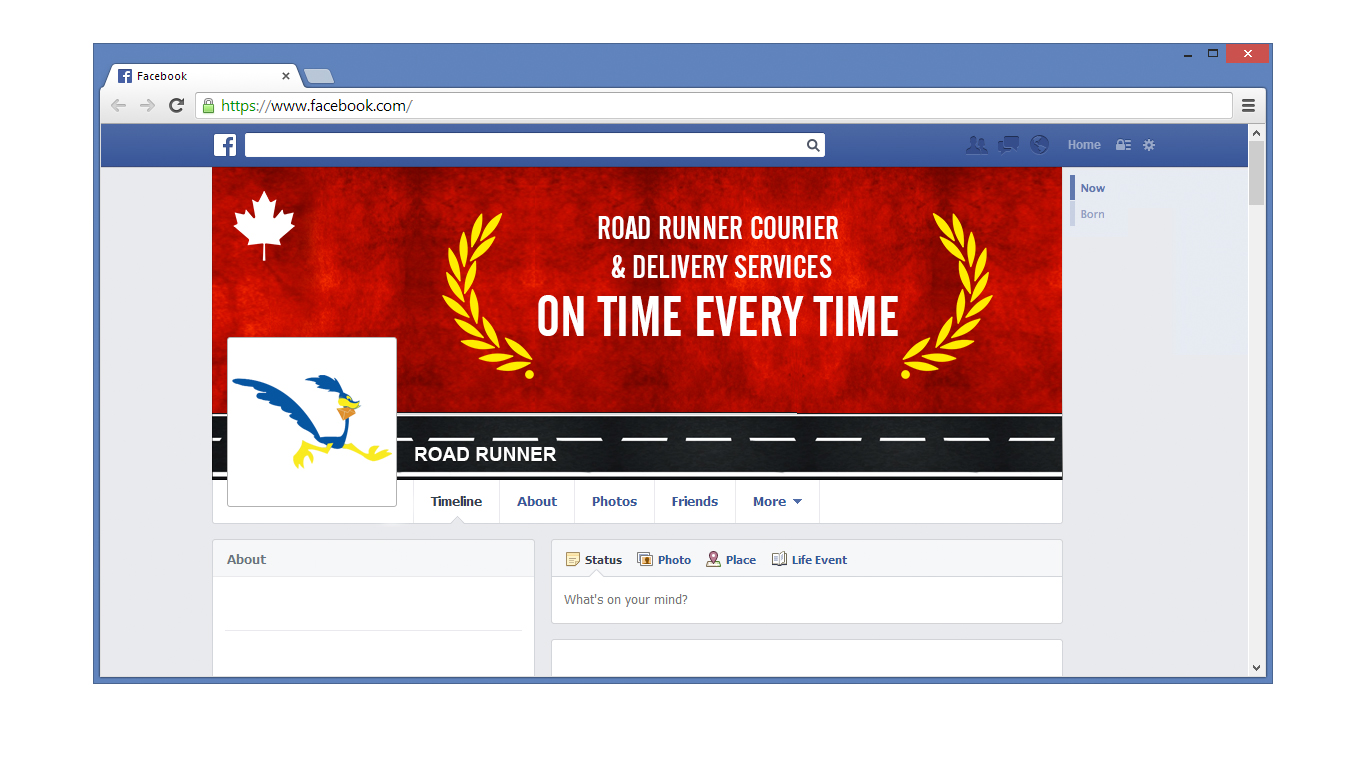Click the search magnifier icon
The image size is (1366, 768).
click(813, 145)
